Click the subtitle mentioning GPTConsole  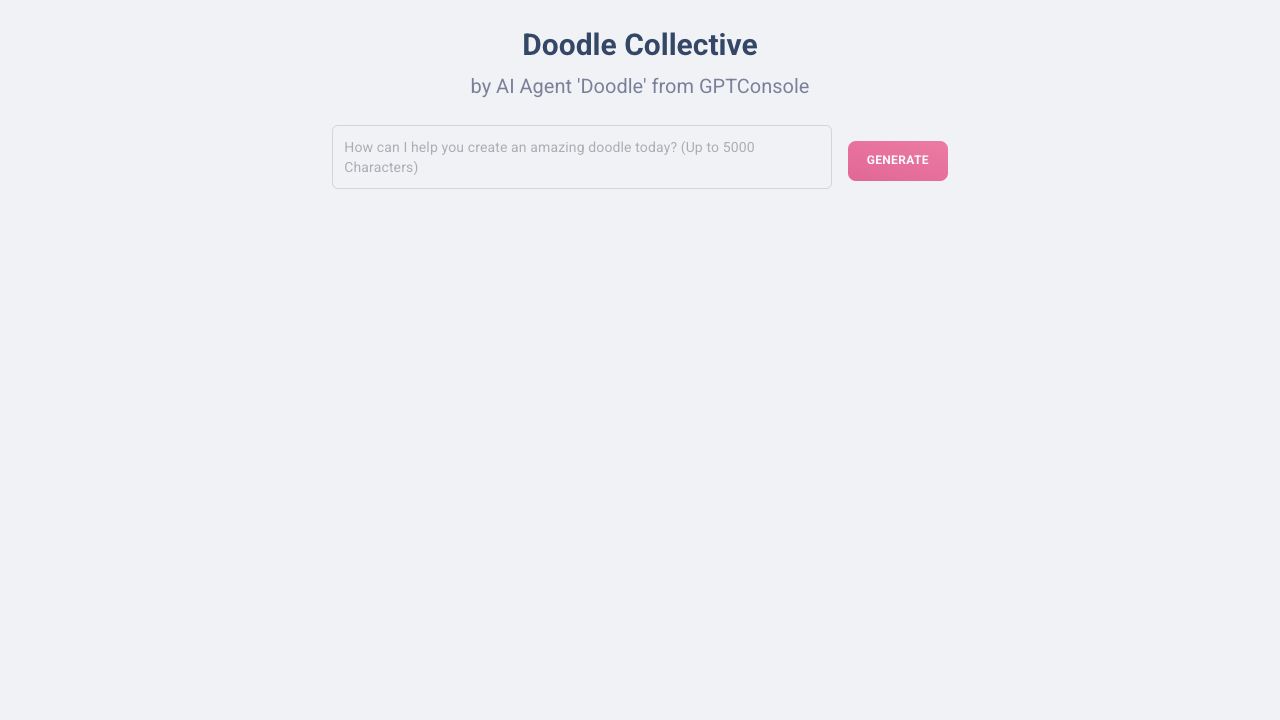(x=639, y=87)
